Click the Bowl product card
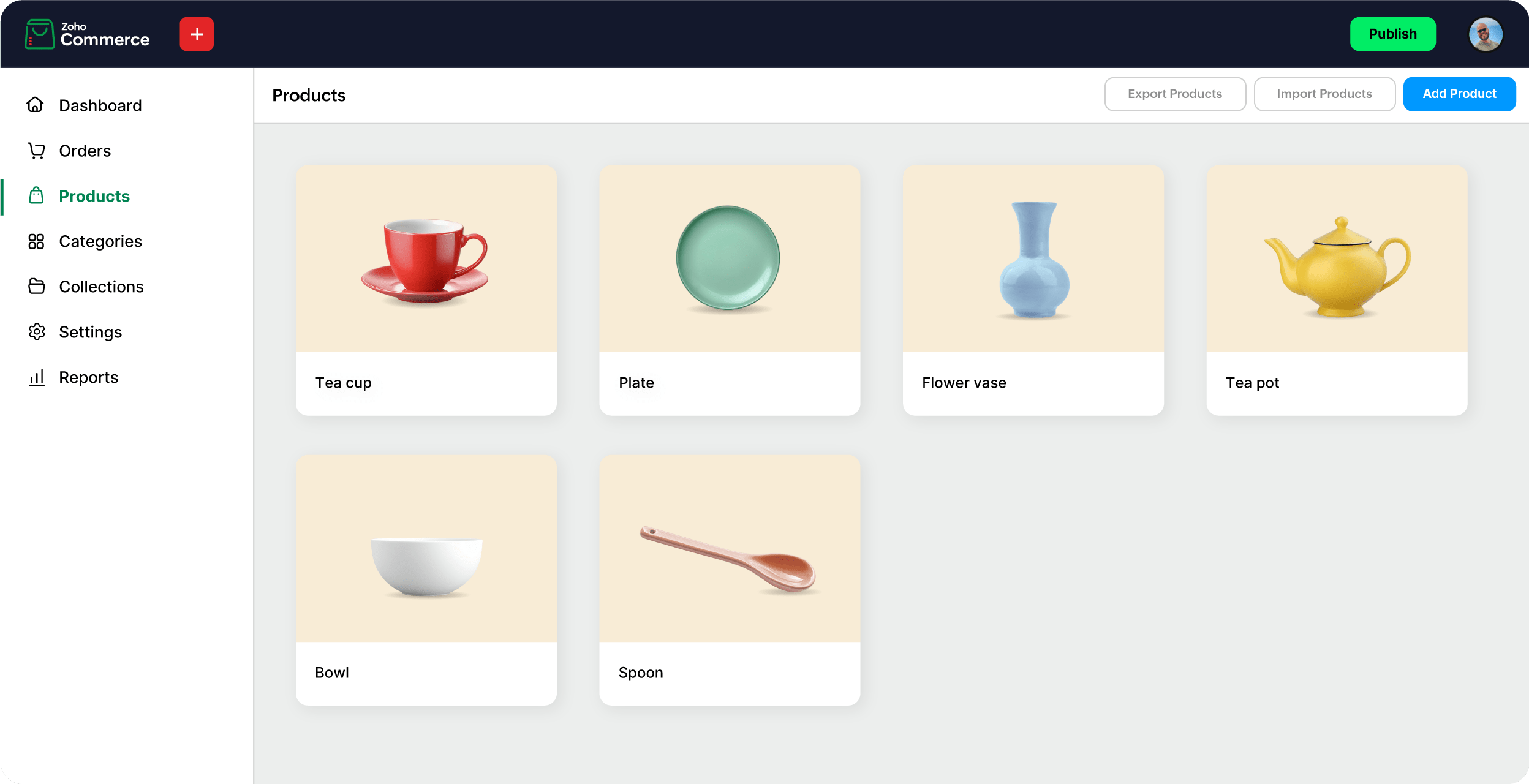Viewport: 1529px width, 784px height. tap(427, 581)
